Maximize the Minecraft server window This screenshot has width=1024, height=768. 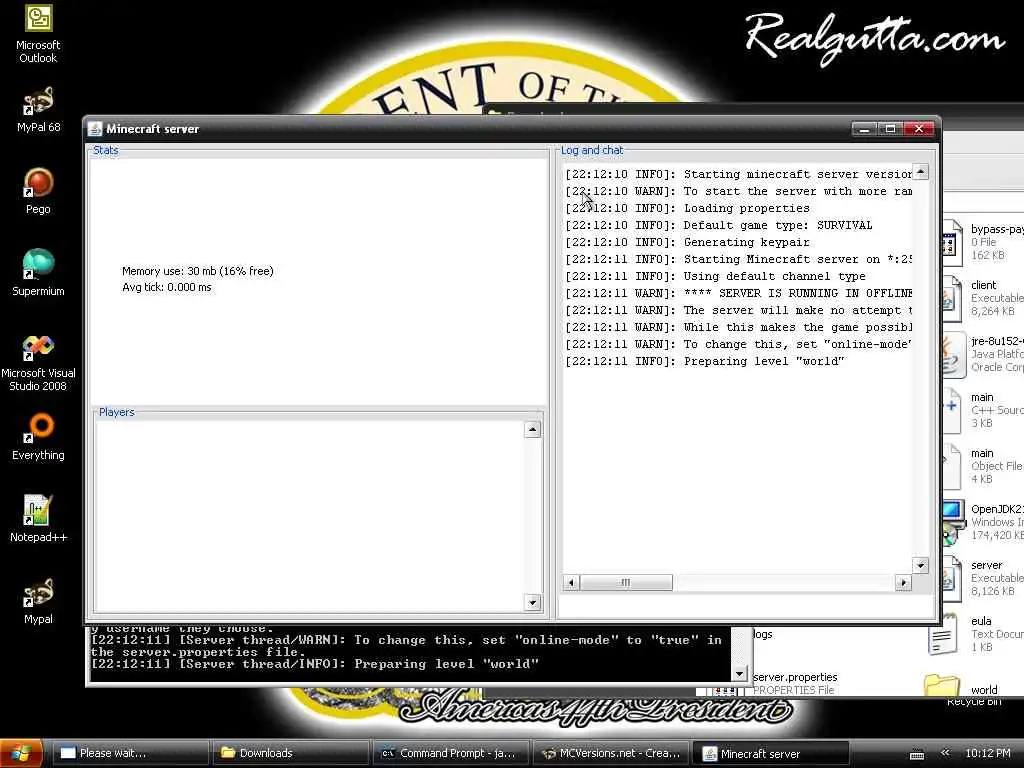[x=890, y=129]
